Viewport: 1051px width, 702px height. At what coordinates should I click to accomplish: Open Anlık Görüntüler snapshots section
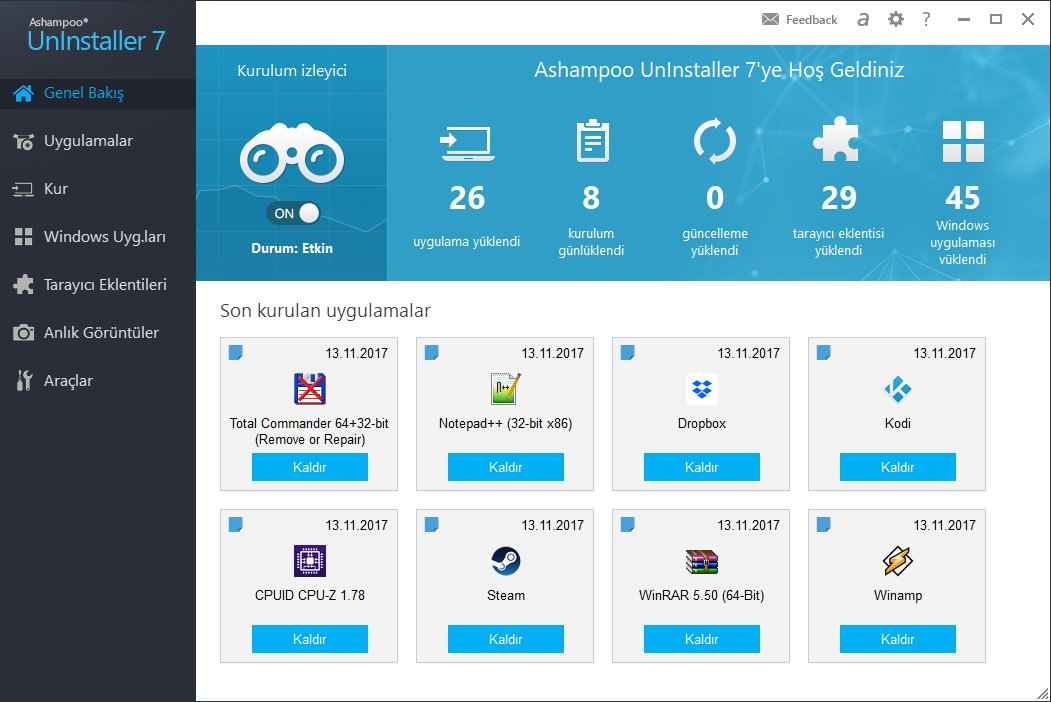101,333
